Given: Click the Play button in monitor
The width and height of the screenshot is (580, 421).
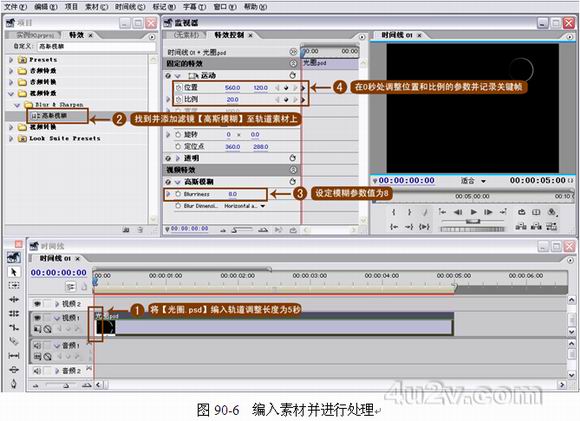Looking at the screenshot, I should click(x=473, y=212).
